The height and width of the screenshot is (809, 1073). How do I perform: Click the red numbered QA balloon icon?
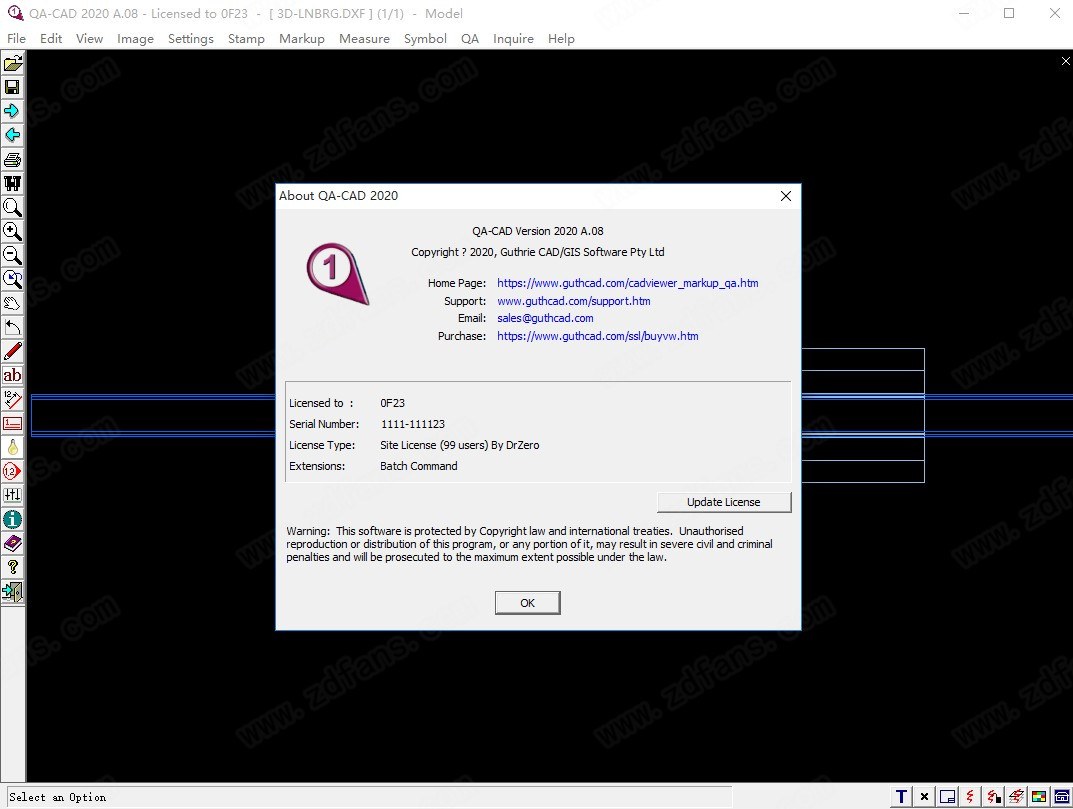[x=12, y=472]
